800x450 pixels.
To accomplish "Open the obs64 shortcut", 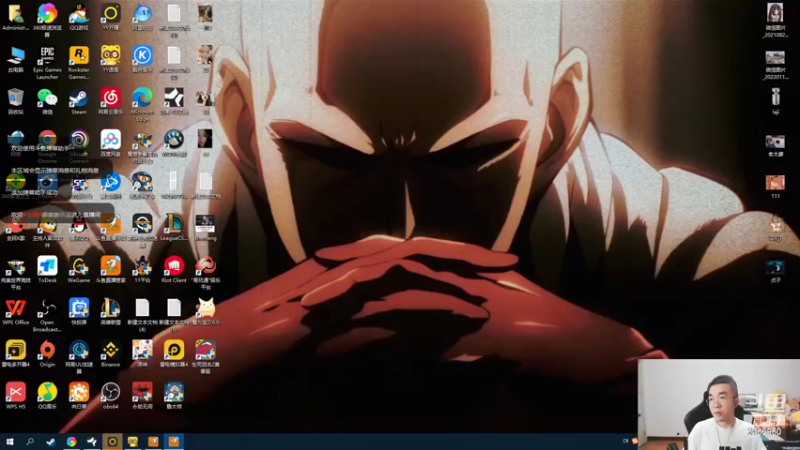I will [x=110, y=396].
